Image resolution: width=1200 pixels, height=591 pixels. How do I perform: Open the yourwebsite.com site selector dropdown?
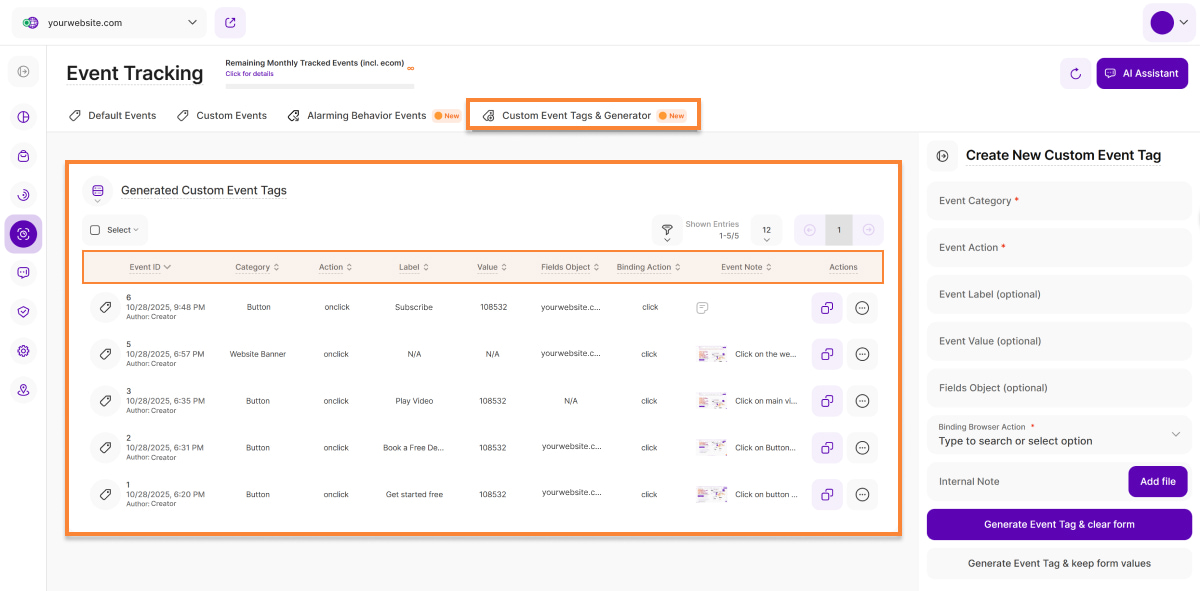tap(112, 22)
